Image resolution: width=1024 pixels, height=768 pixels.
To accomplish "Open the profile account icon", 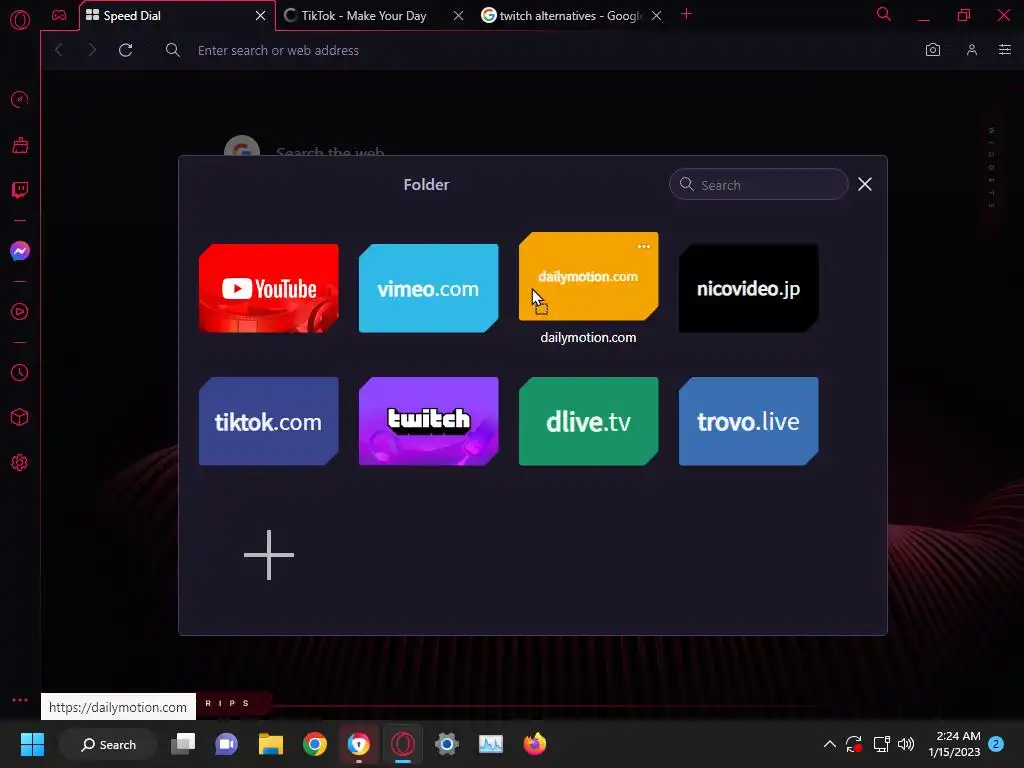I will [x=972, y=50].
